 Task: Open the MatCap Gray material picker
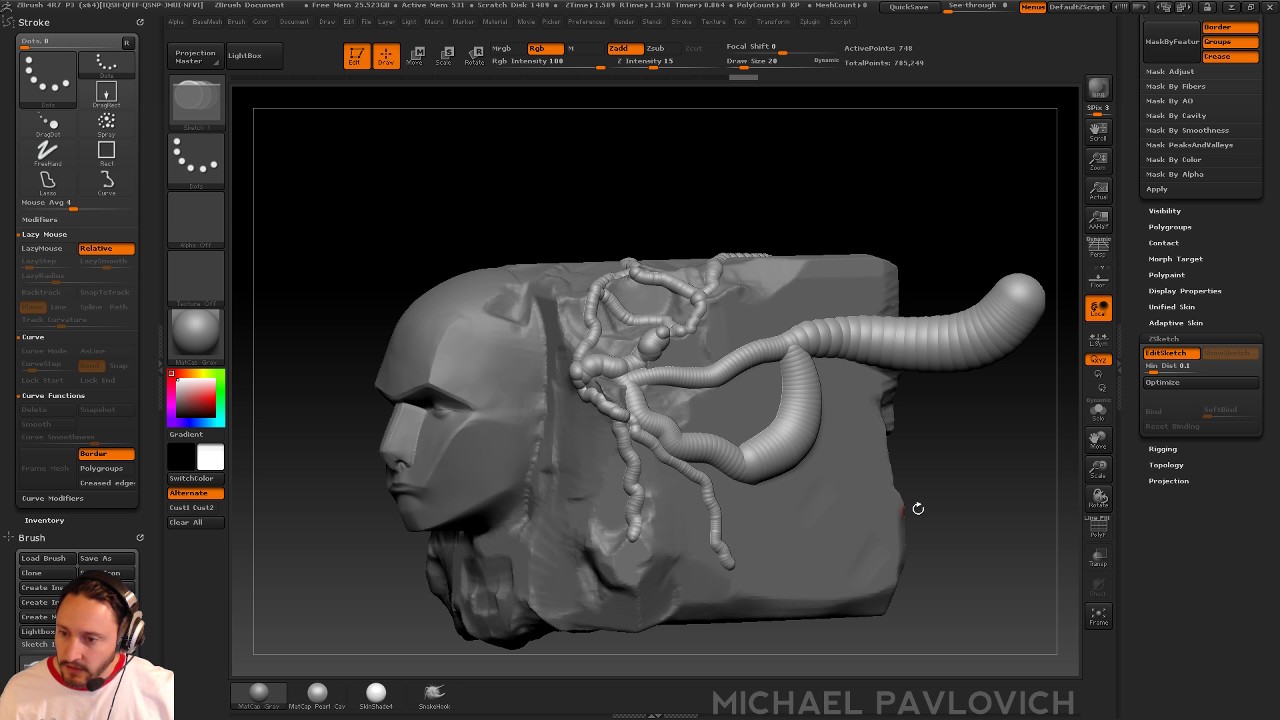(x=196, y=336)
